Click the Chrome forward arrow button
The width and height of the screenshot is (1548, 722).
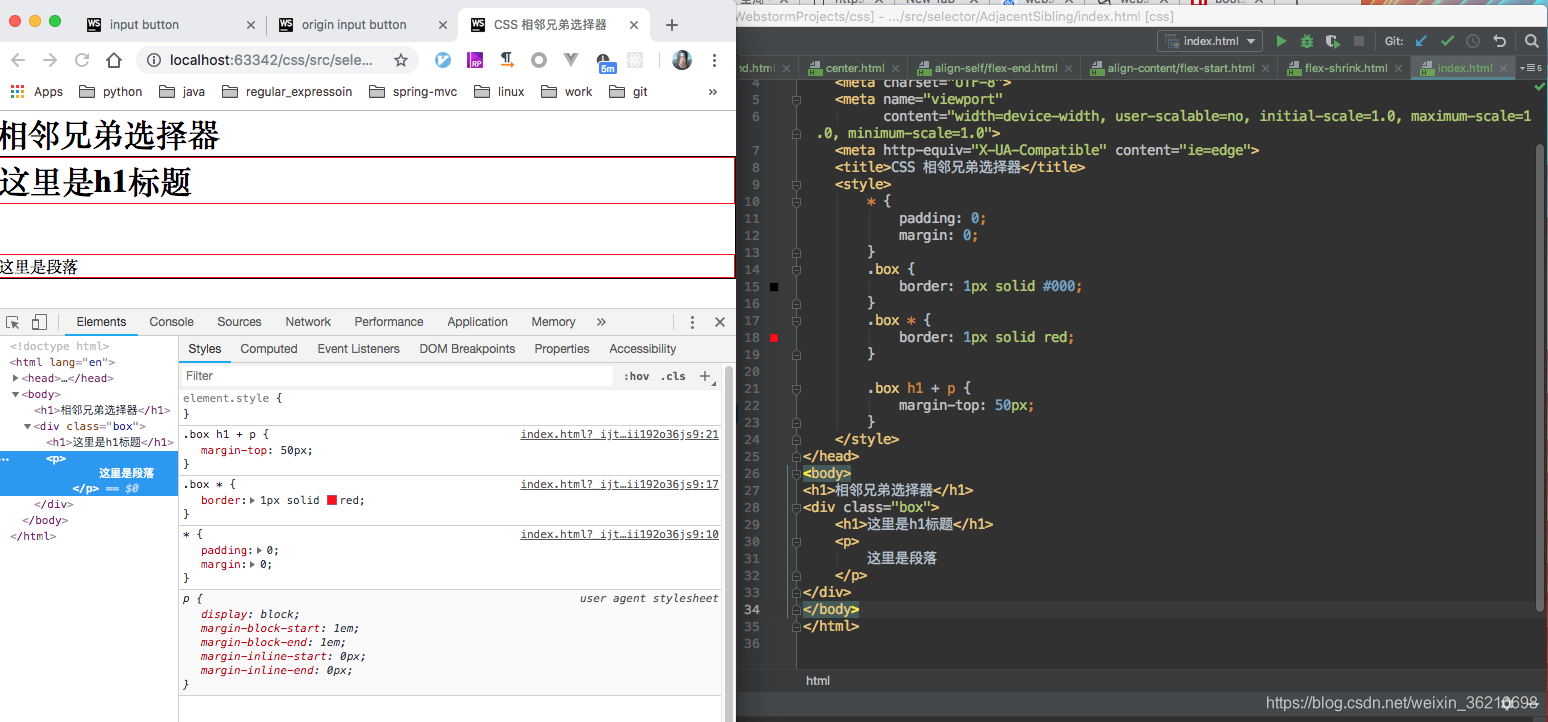point(50,60)
